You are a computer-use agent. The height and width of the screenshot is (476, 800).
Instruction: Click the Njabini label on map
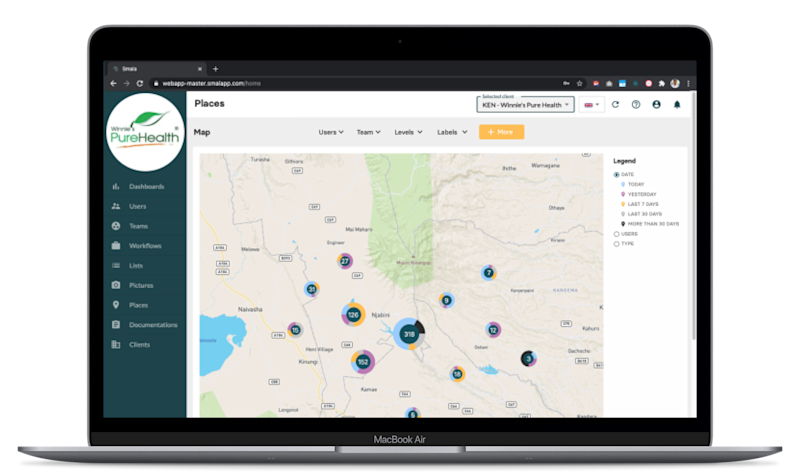(x=381, y=315)
